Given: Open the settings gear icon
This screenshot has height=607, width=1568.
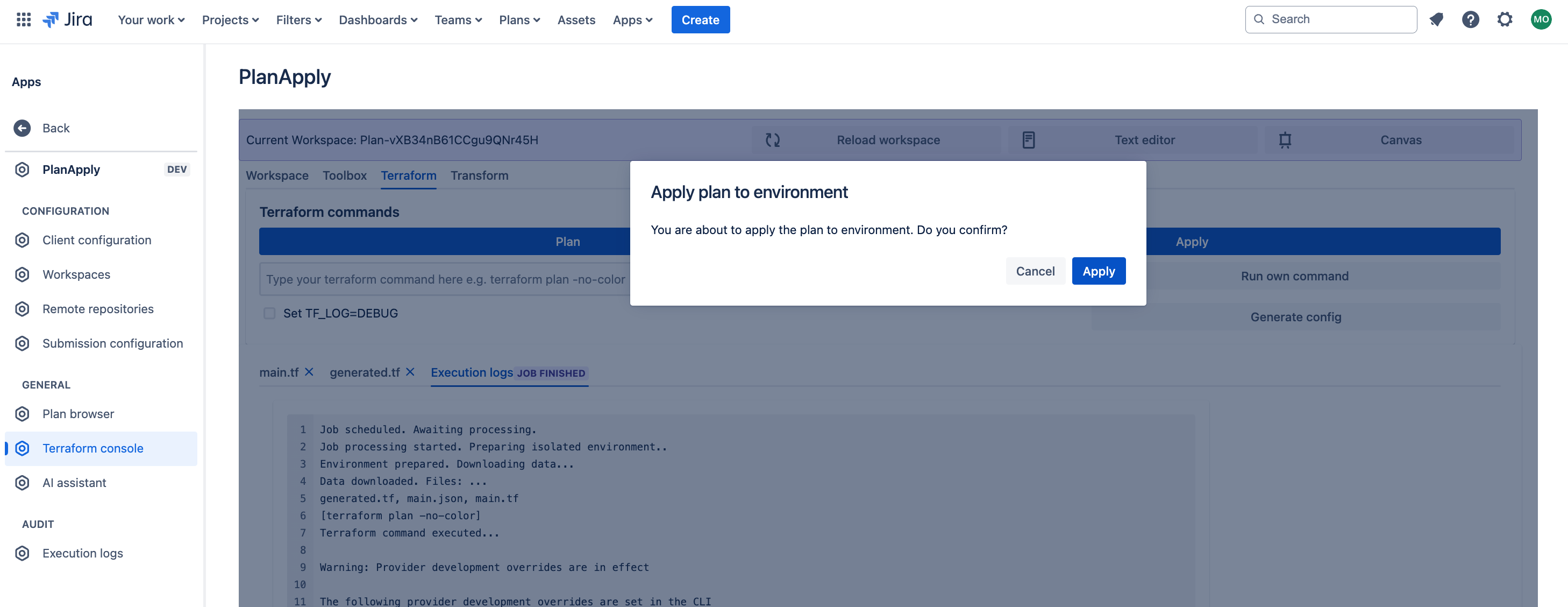Looking at the screenshot, I should tap(1504, 19).
